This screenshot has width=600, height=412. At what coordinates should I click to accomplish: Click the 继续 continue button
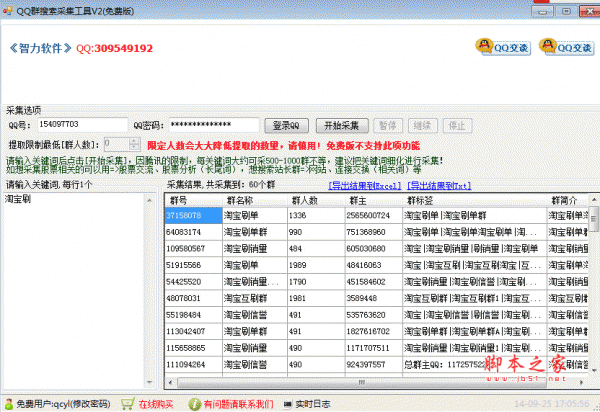422,125
